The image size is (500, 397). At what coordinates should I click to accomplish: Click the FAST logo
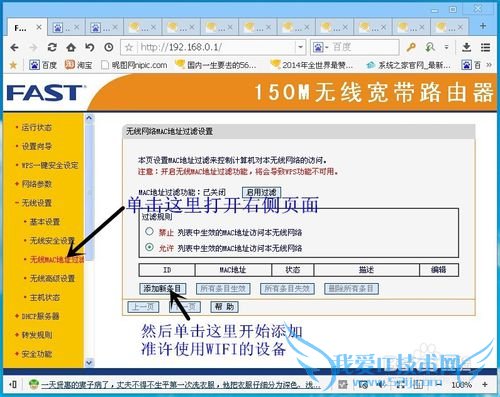(45, 93)
